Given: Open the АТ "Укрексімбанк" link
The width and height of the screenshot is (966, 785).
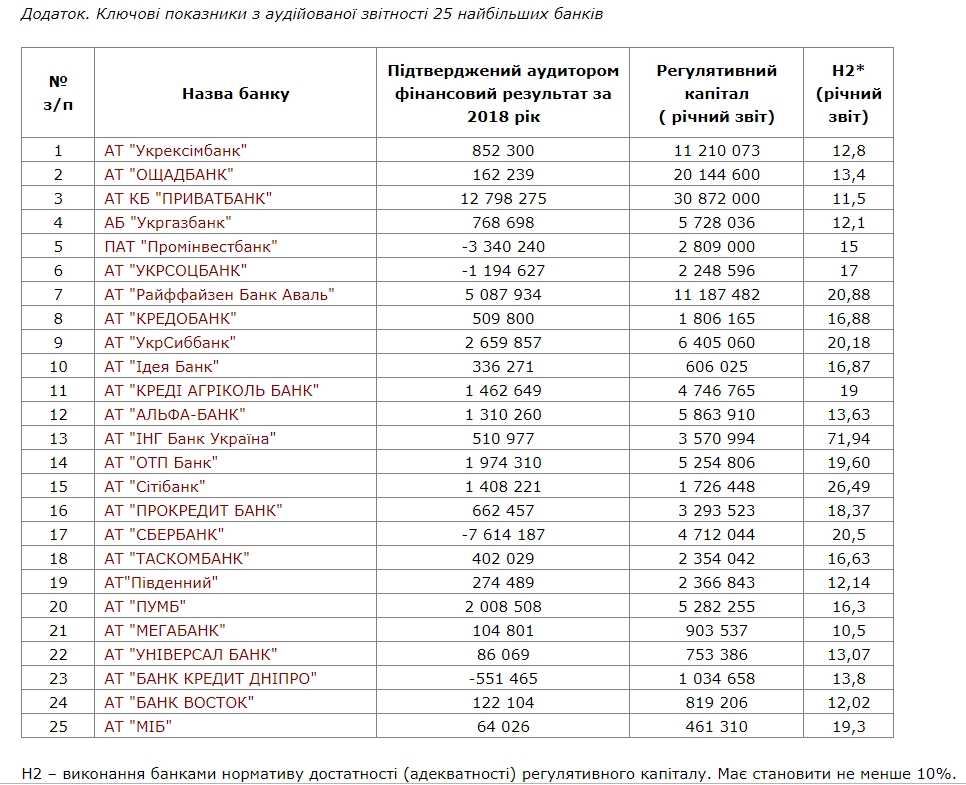Looking at the screenshot, I should [175, 151].
